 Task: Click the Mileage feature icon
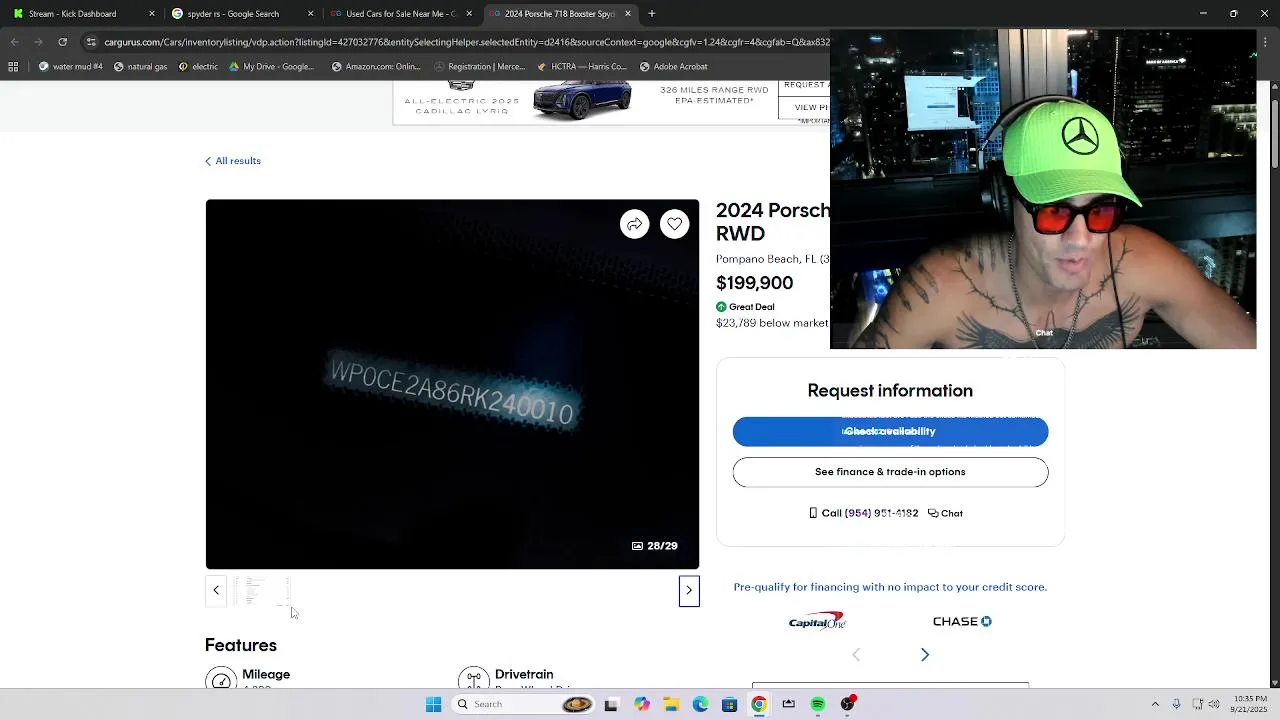[221, 680]
